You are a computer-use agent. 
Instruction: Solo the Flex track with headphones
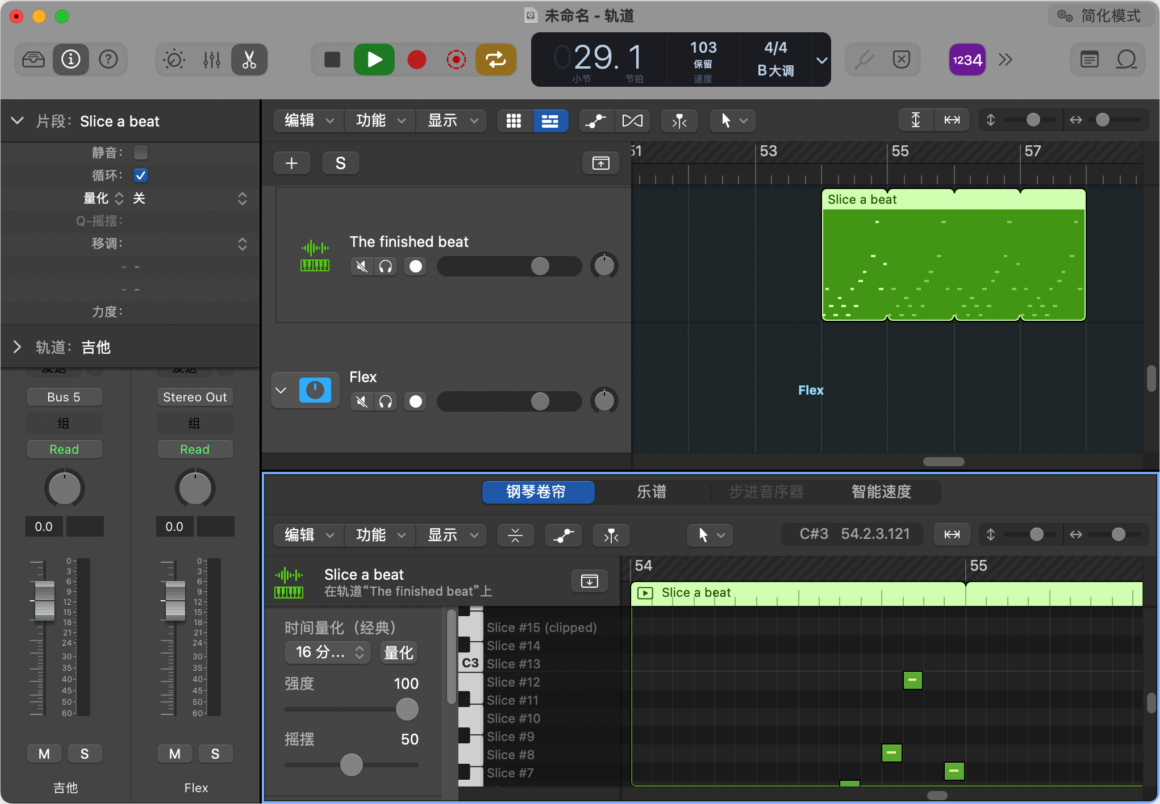(x=385, y=402)
